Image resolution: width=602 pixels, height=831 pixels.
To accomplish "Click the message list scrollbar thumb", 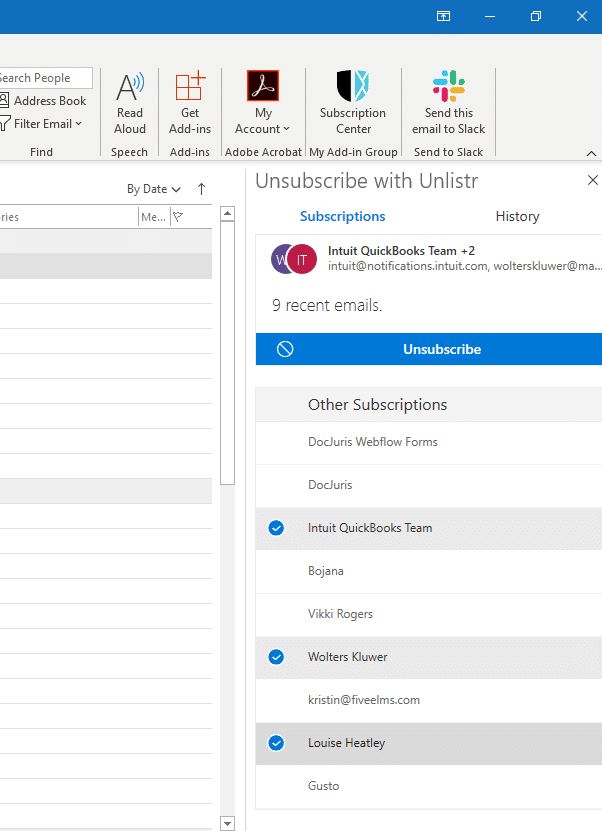I will pos(227,353).
